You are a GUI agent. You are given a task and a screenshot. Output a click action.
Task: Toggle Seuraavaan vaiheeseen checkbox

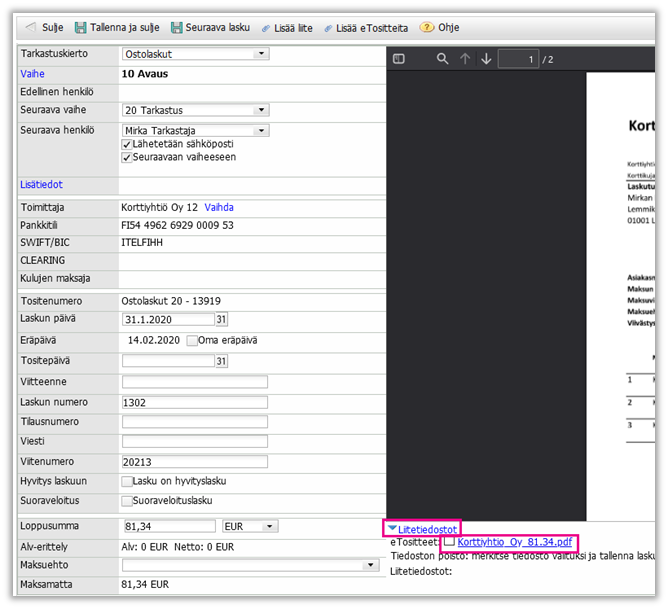(x=127, y=158)
